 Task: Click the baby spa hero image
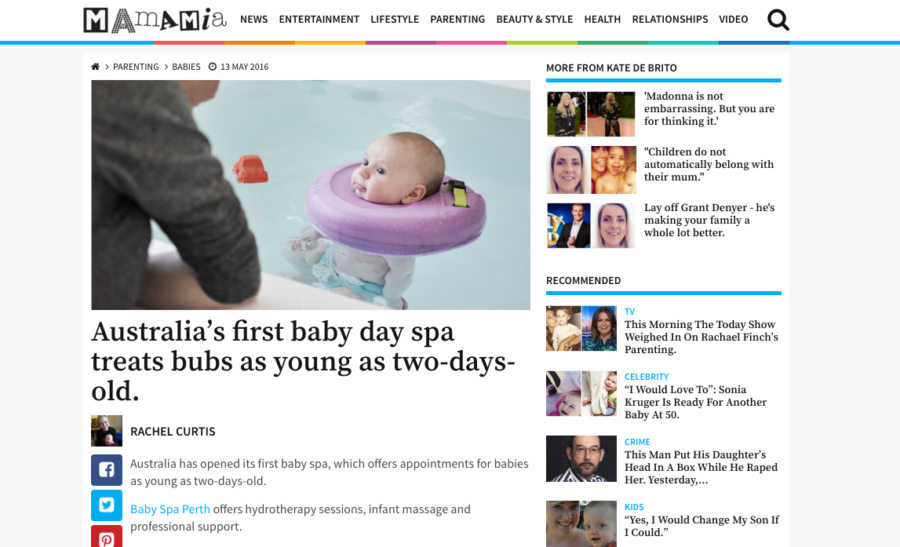pos(311,195)
